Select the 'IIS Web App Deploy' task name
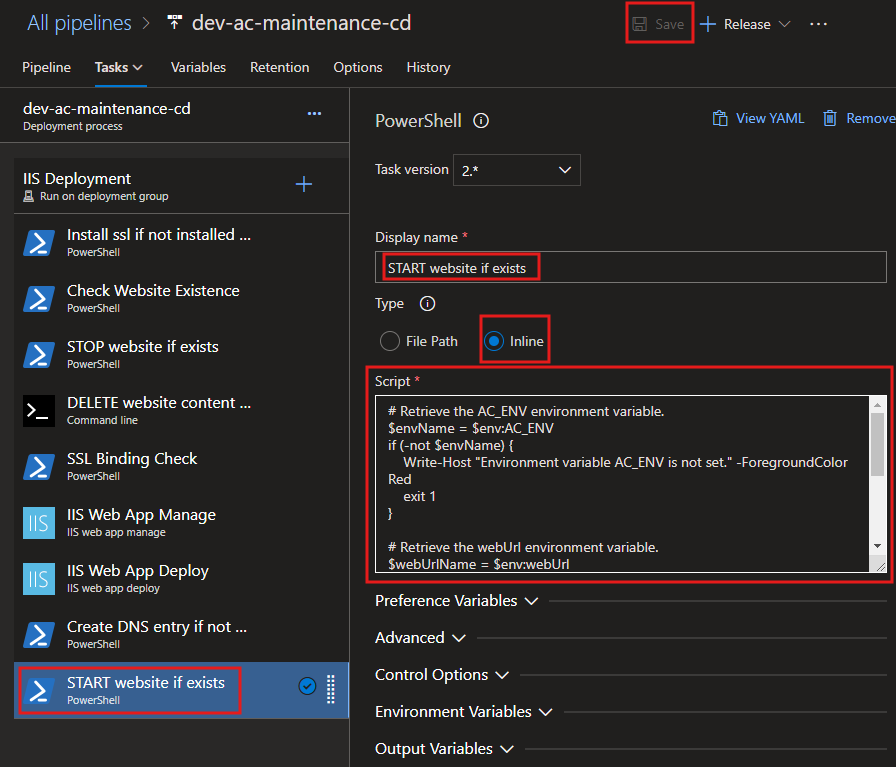896x767 pixels. click(138, 570)
